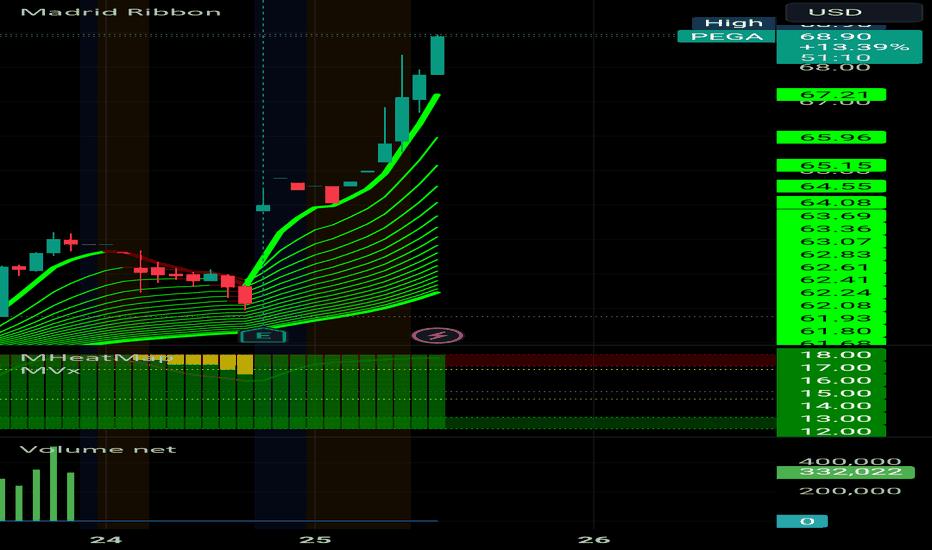This screenshot has width=932, height=550.
Task: Click the 65.15 ribbon value label
Action: tap(832, 165)
